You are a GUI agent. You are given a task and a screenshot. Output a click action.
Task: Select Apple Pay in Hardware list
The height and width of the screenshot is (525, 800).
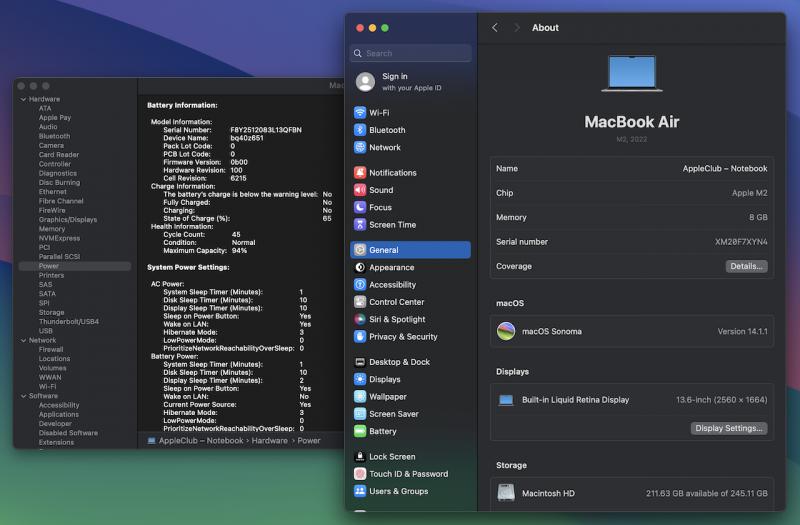[x=55, y=117]
